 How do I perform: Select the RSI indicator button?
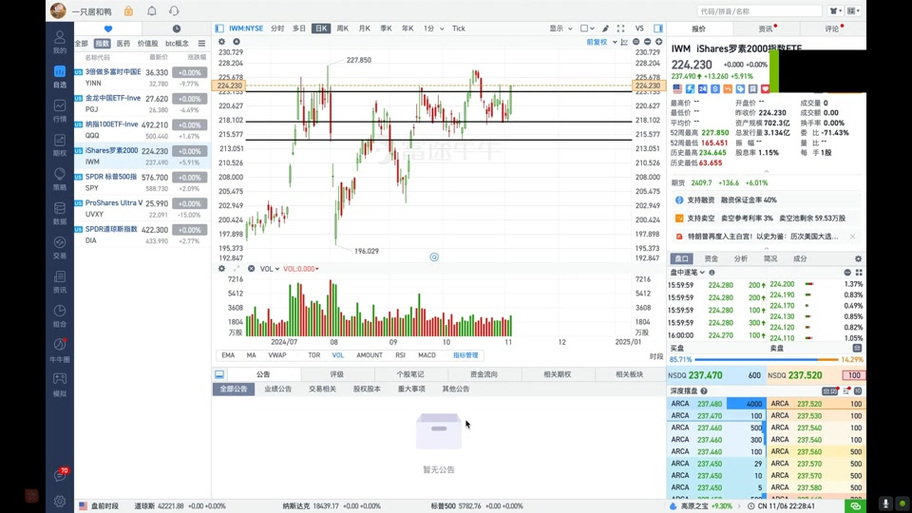pos(400,355)
